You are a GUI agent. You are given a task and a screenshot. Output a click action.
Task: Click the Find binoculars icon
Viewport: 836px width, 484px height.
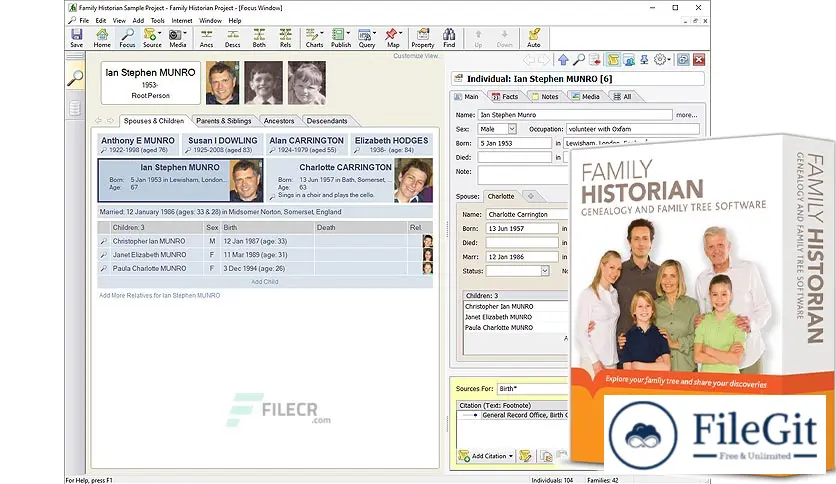(449, 38)
